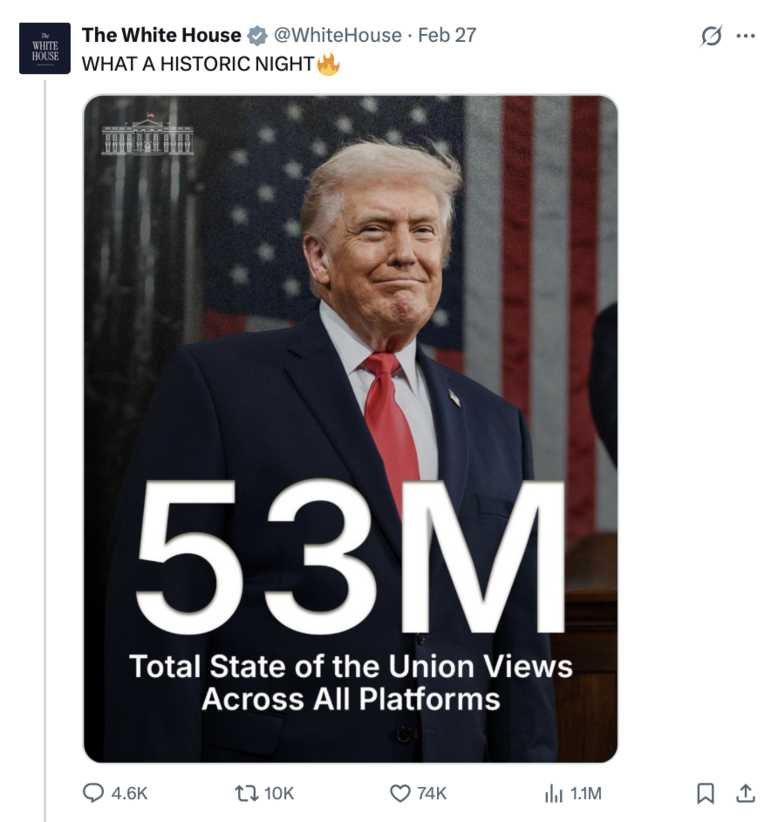Screen dimensions: 778x822
Task: Click the 74K likes count
Action: [431, 793]
